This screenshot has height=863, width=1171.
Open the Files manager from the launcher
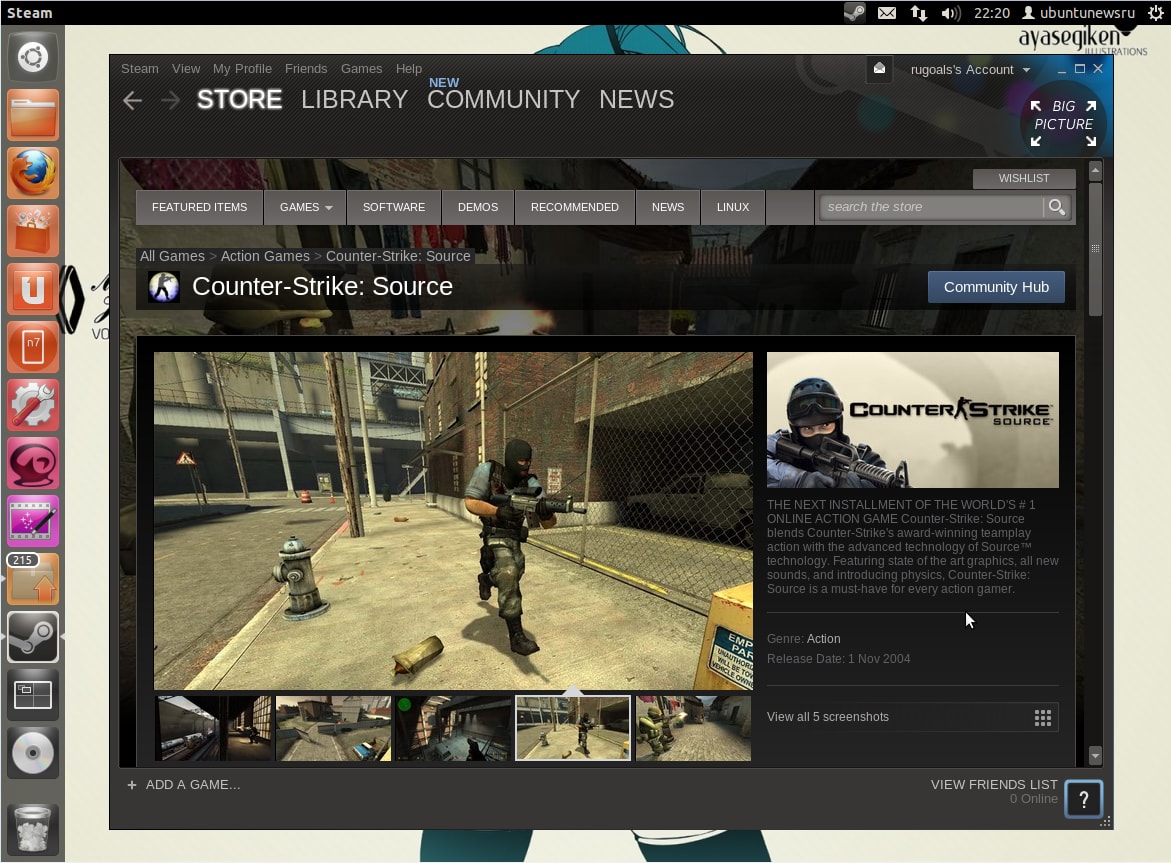[33, 115]
